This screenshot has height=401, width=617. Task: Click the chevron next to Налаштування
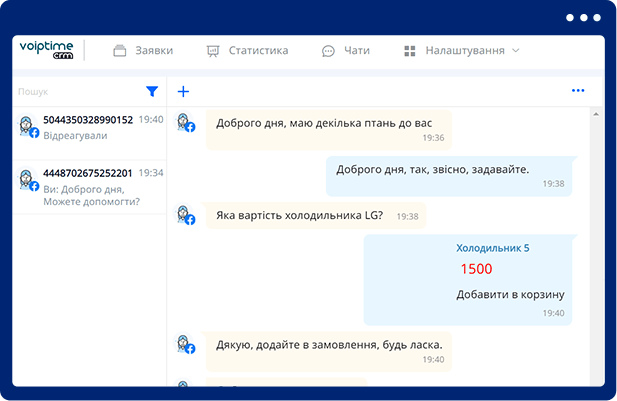tap(515, 50)
